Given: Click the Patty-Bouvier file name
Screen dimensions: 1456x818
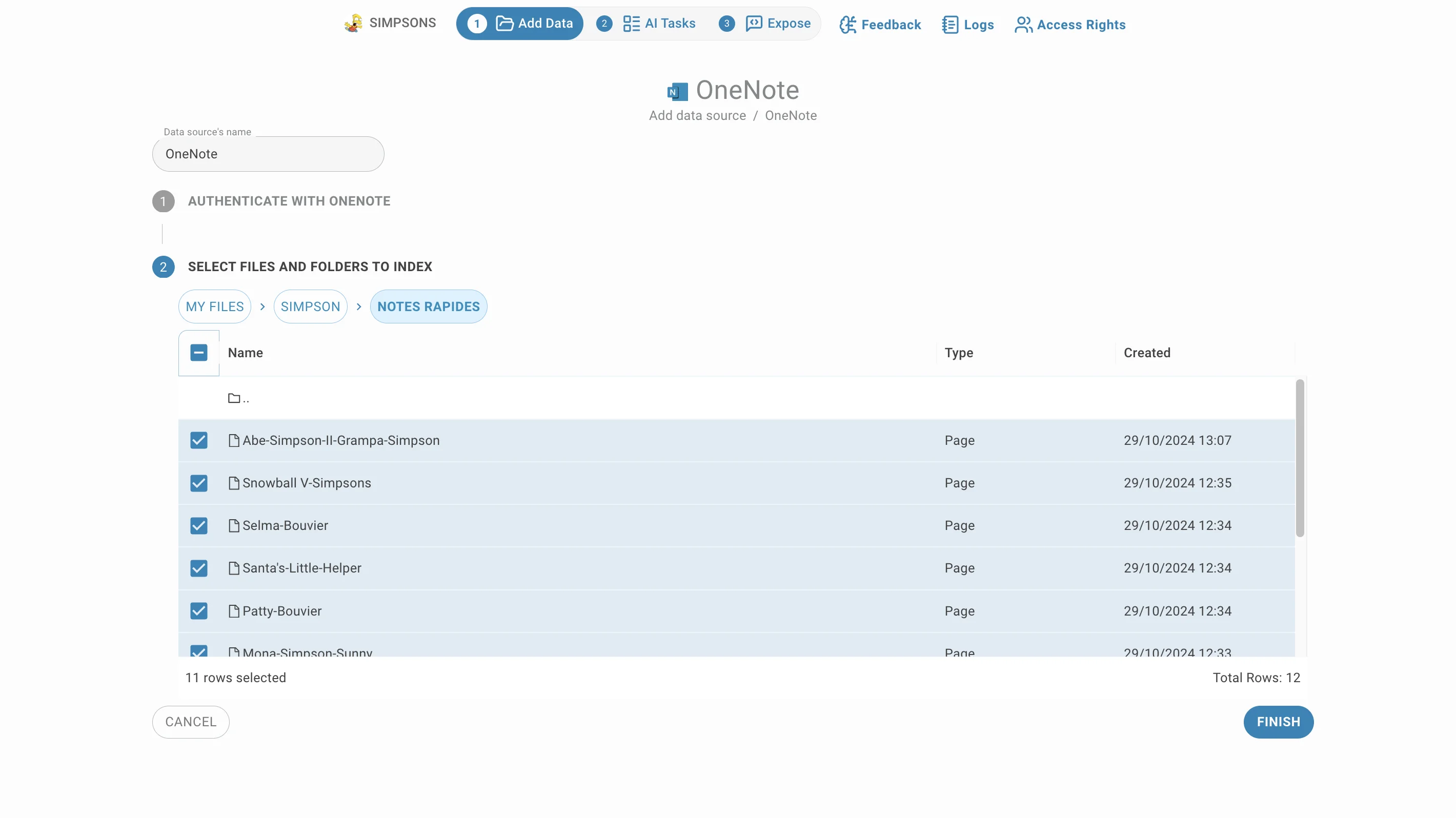Looking at the screenshot, I should (282, 611).
